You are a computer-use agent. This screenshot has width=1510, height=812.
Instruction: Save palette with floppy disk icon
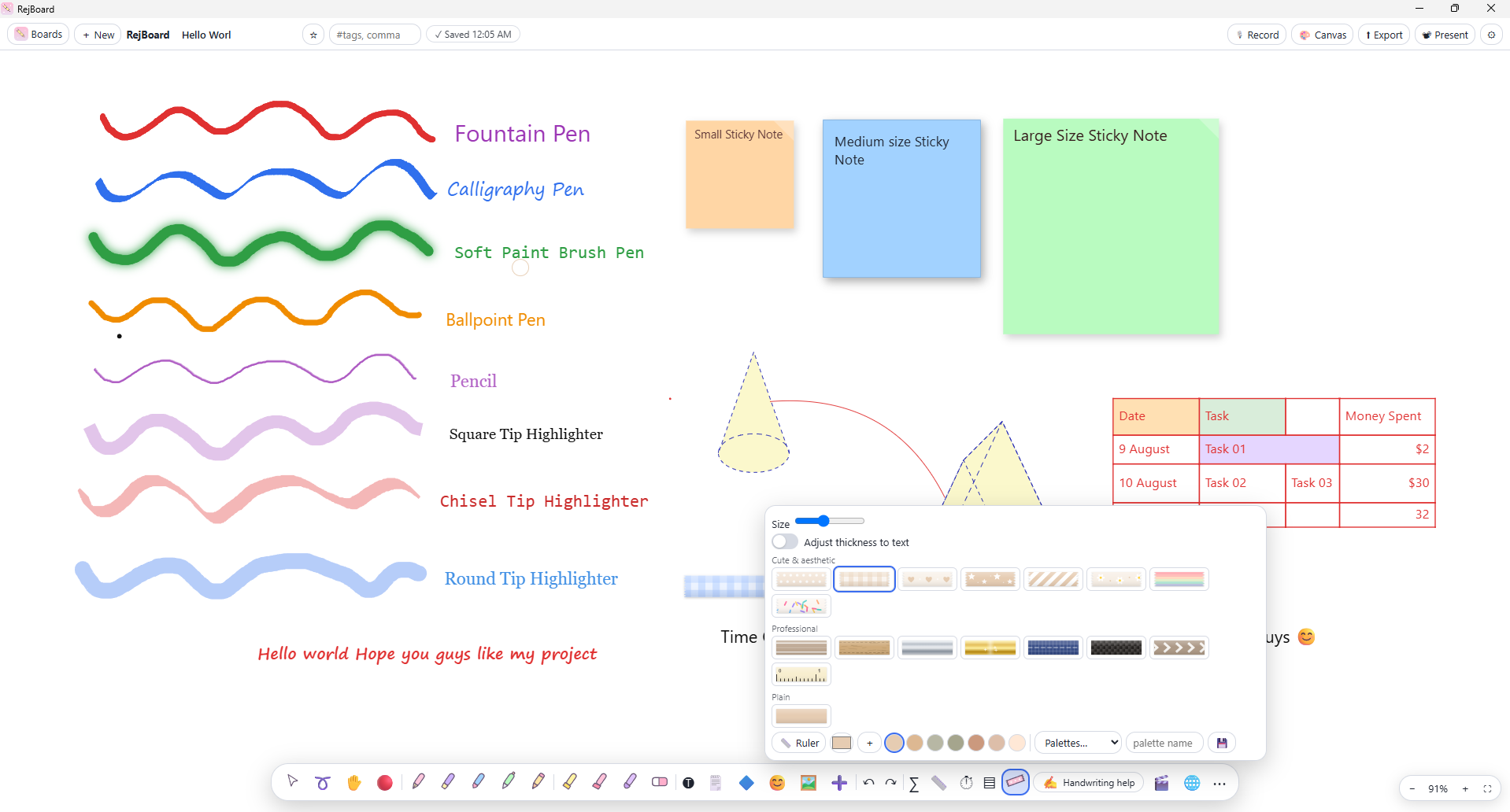pos(1222,743)
